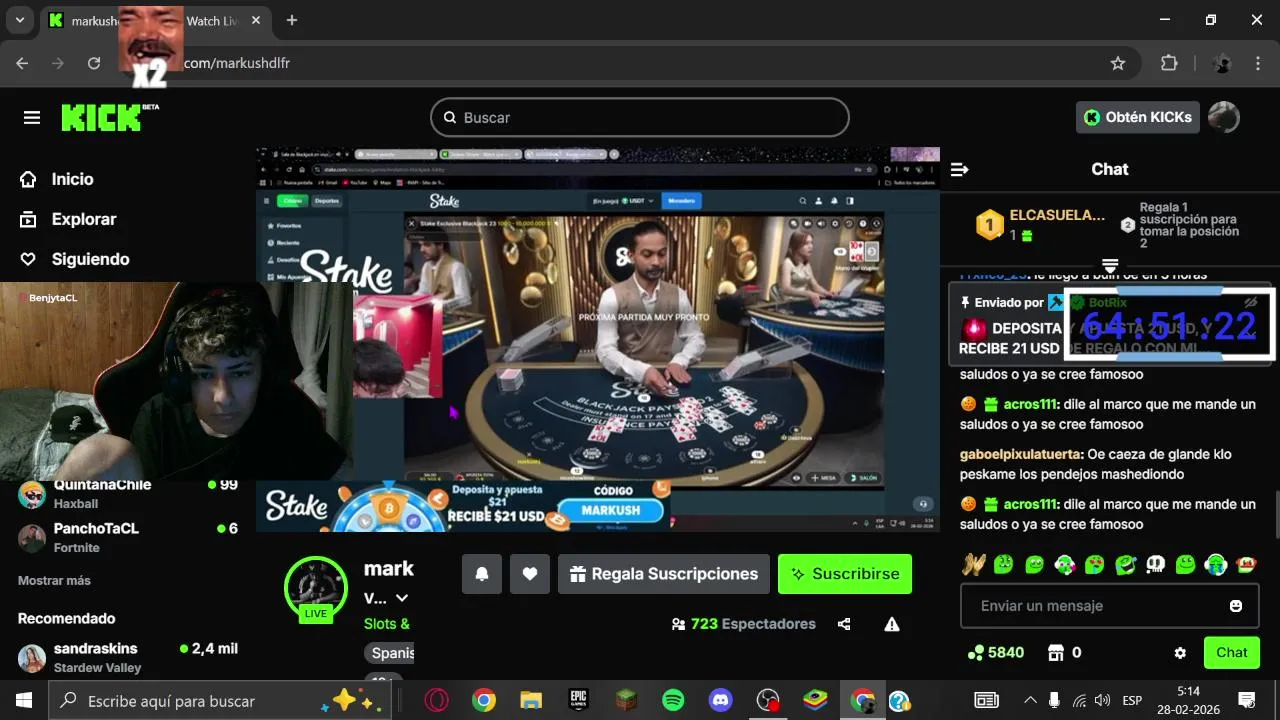Open Siguiendo in sidebar
This screenshot has width=1280, height=720.
[75, 259]
